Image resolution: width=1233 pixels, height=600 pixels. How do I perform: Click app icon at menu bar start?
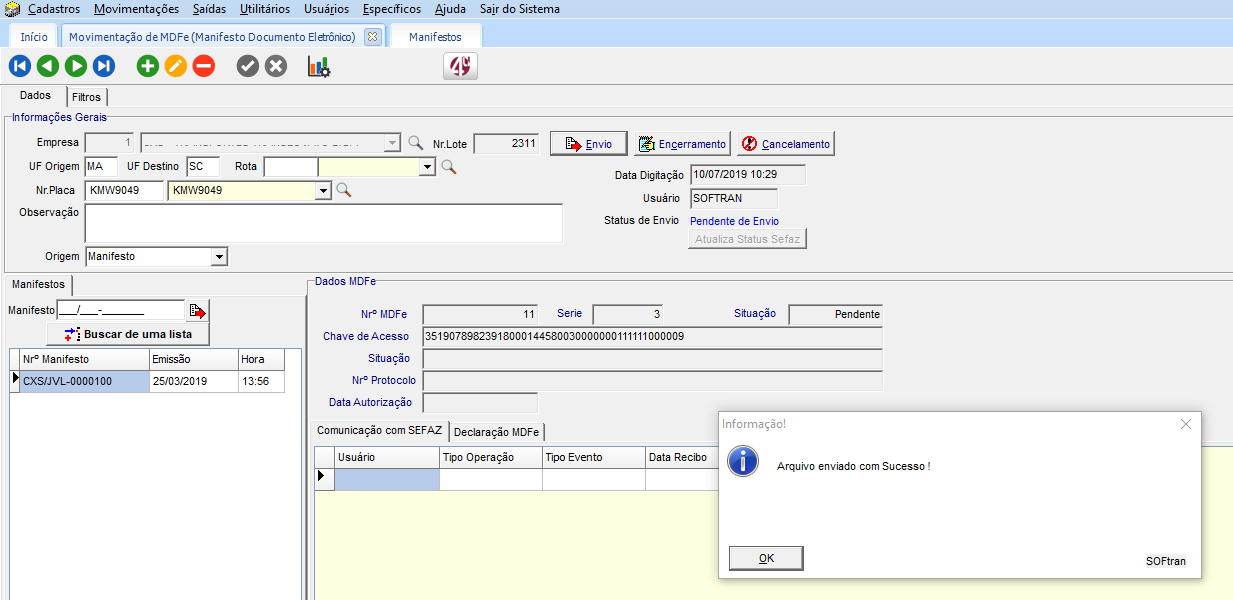pyautogui.click(x=13, y=9)
